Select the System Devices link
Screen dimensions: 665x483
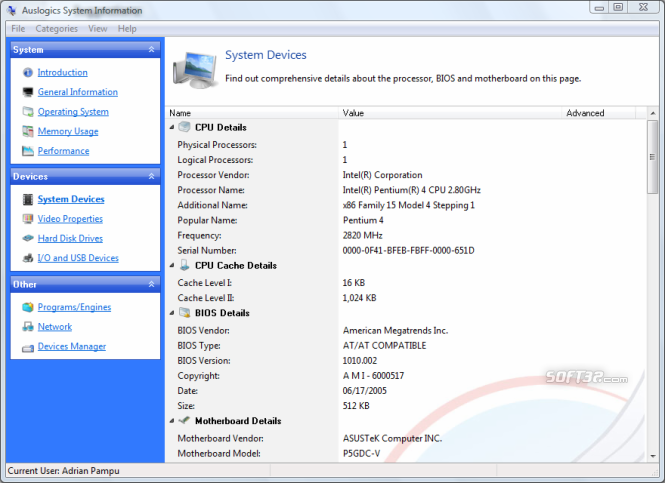[71, 199]
